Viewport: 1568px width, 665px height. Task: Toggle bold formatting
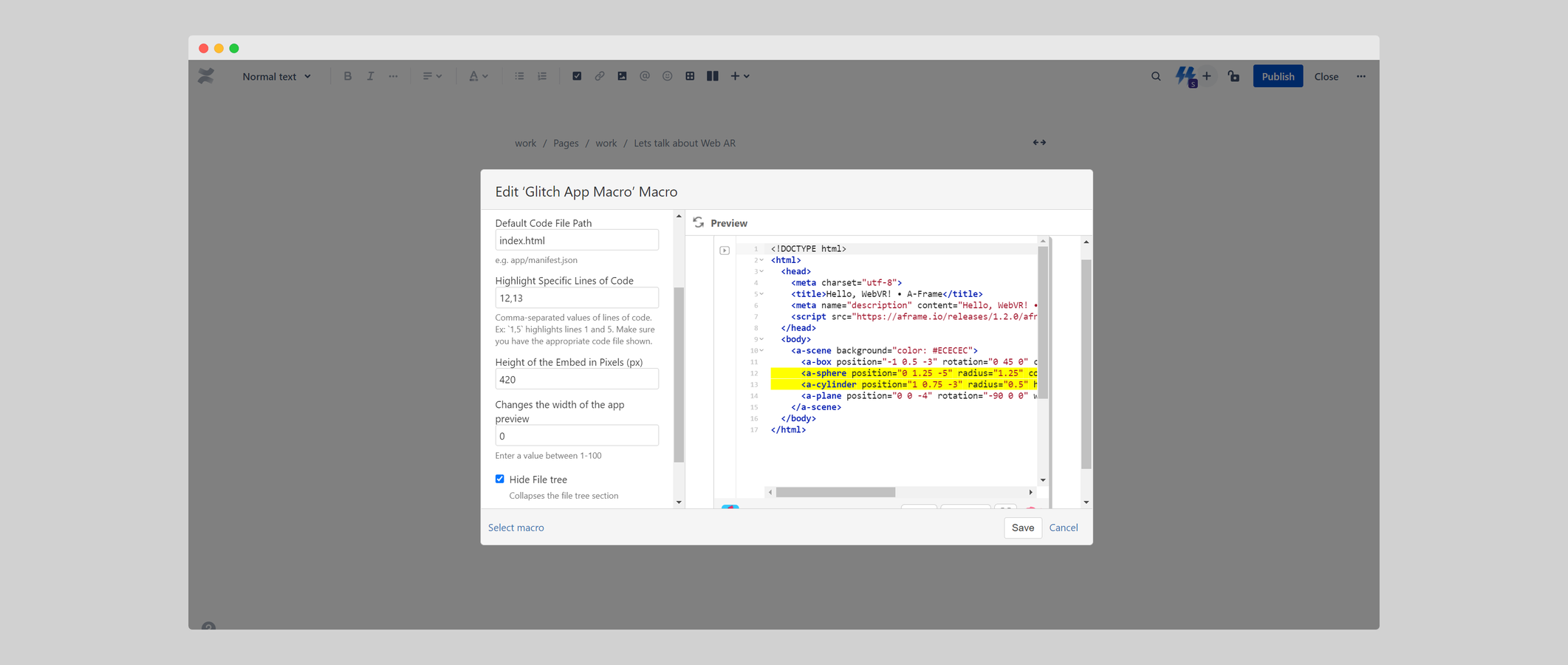coord(348,76)
